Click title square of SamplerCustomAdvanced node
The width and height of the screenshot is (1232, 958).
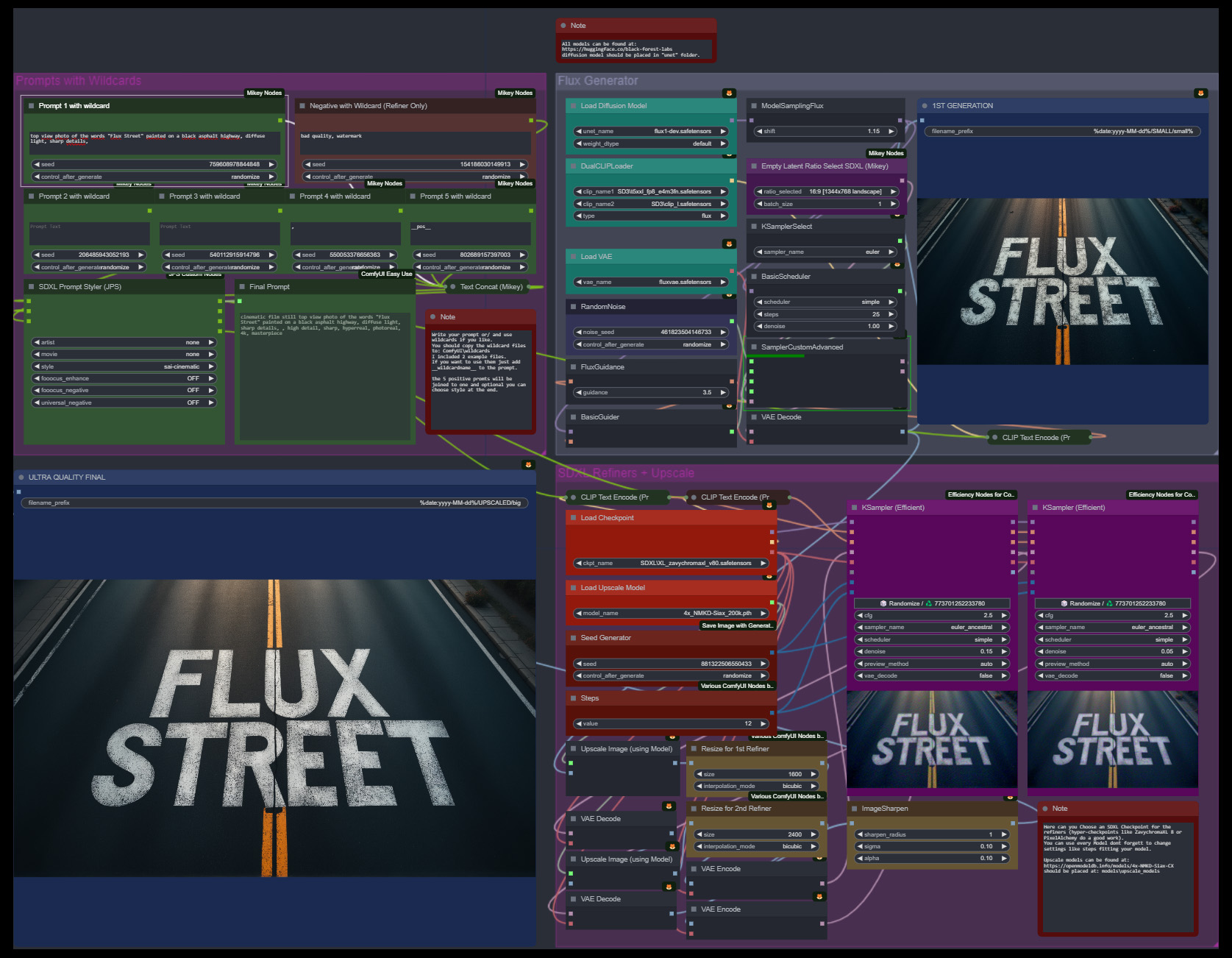pos(754,347)
